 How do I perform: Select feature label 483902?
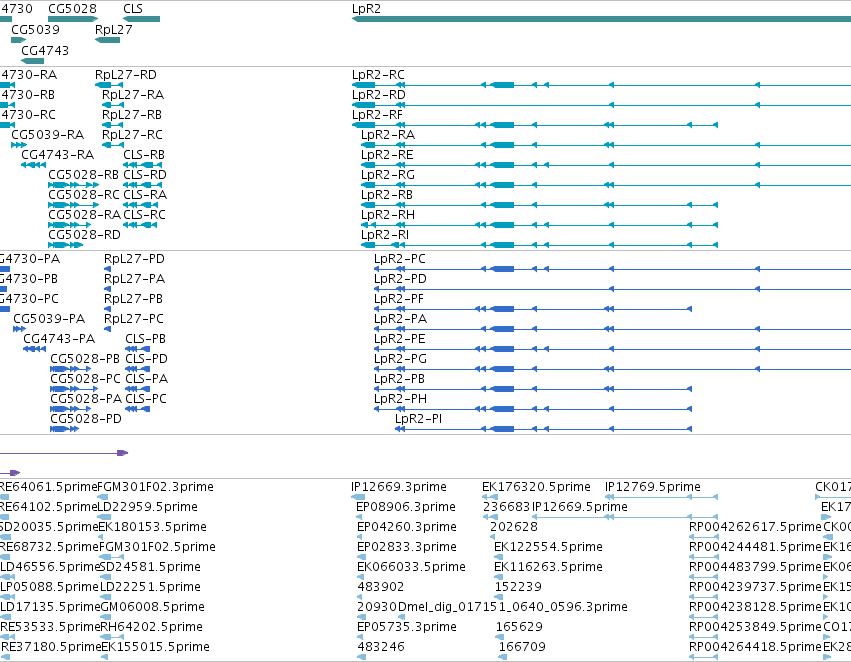[380, 587]
